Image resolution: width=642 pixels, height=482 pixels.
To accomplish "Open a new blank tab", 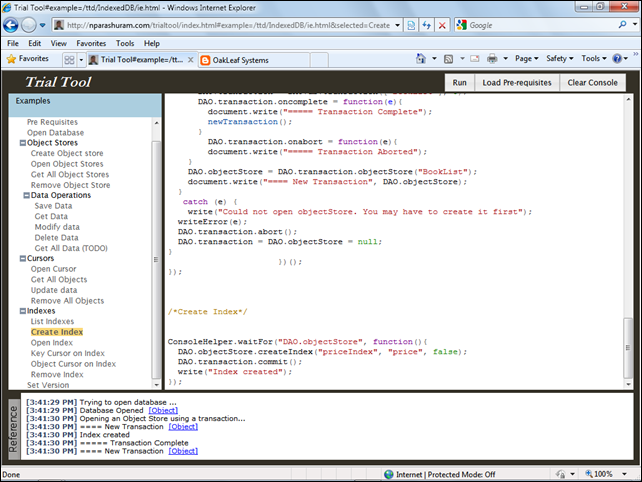I will pyautogui.click(x=319, y=60).
